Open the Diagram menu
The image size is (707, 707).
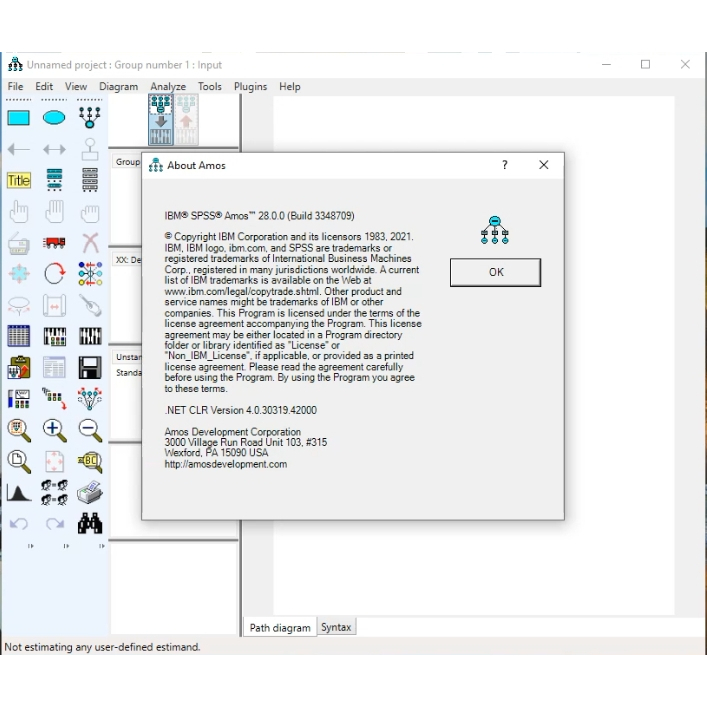[119, 87]
